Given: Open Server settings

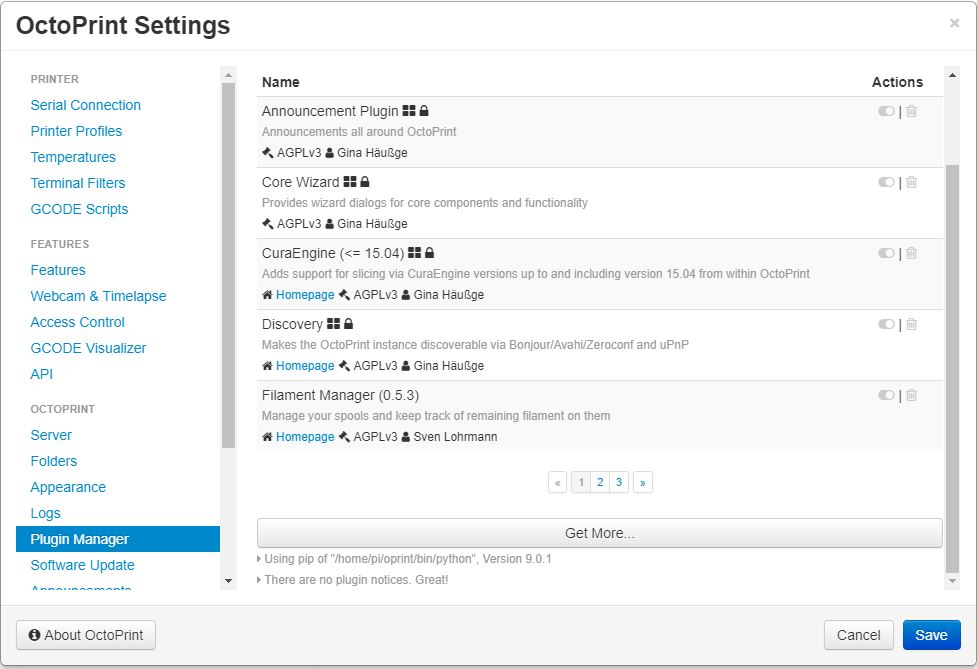Looking at the screenshot, I should click(x=51, y=435).
